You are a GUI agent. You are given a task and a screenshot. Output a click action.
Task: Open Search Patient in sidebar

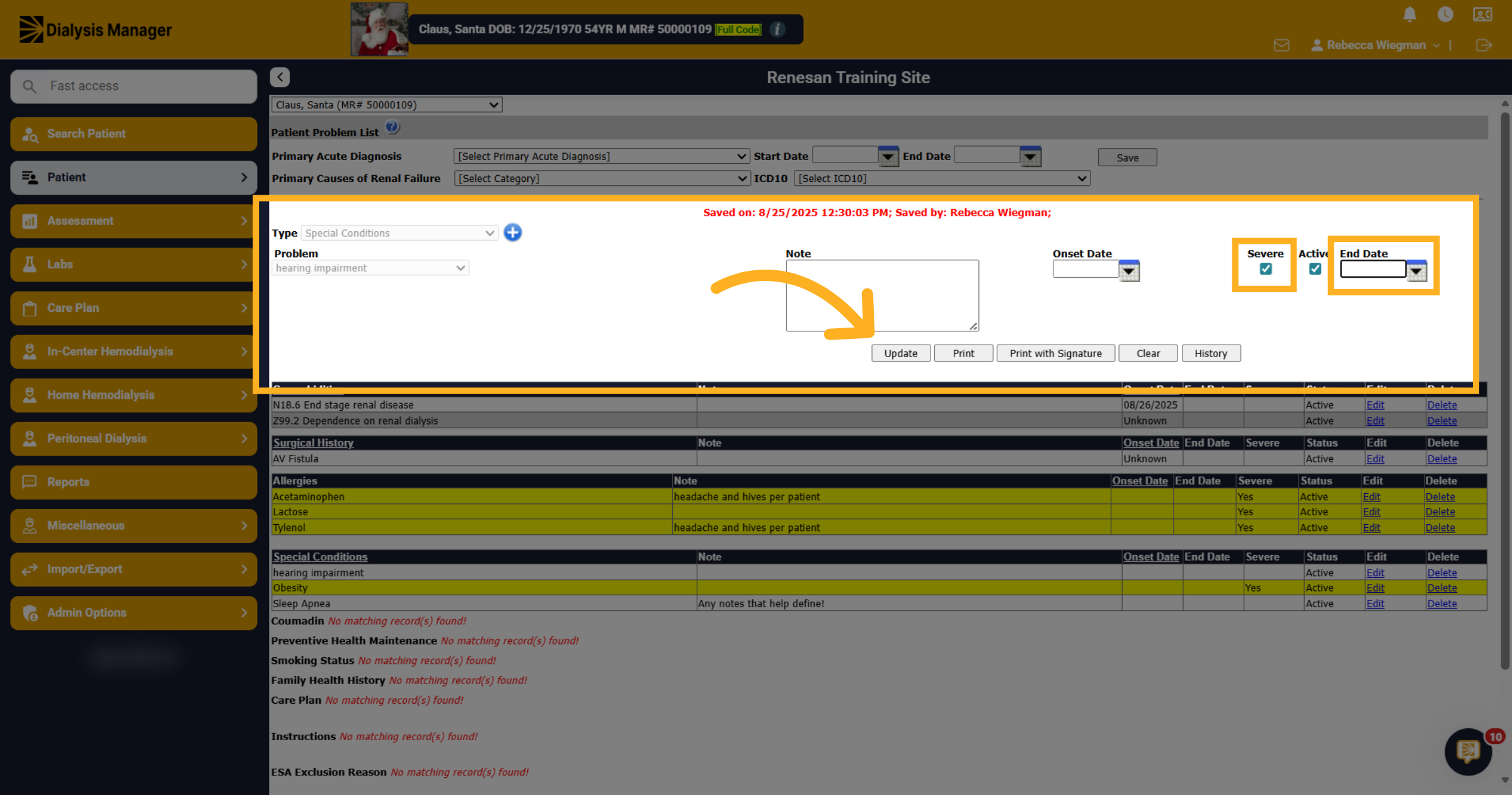134,134
